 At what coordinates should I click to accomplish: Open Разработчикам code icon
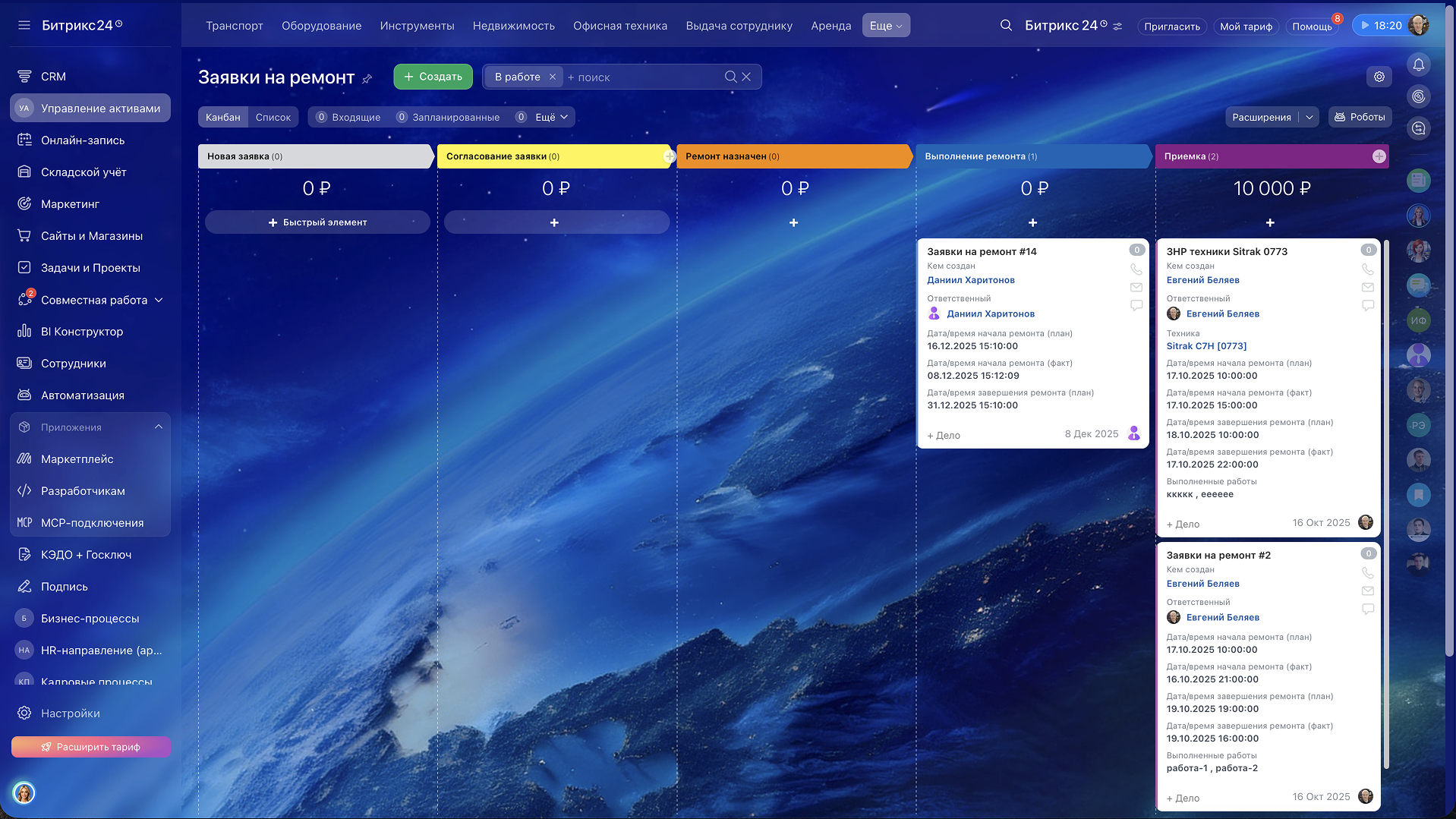click(x=24, y=491)
